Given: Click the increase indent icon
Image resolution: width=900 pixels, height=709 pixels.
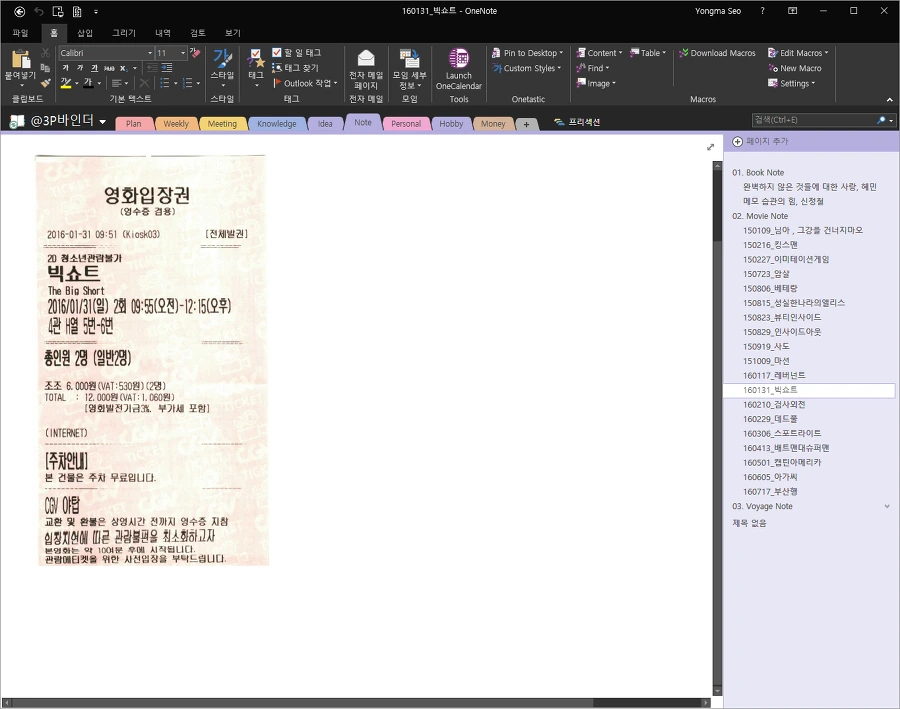Looking at the screenshot, I should click(166, 68).
